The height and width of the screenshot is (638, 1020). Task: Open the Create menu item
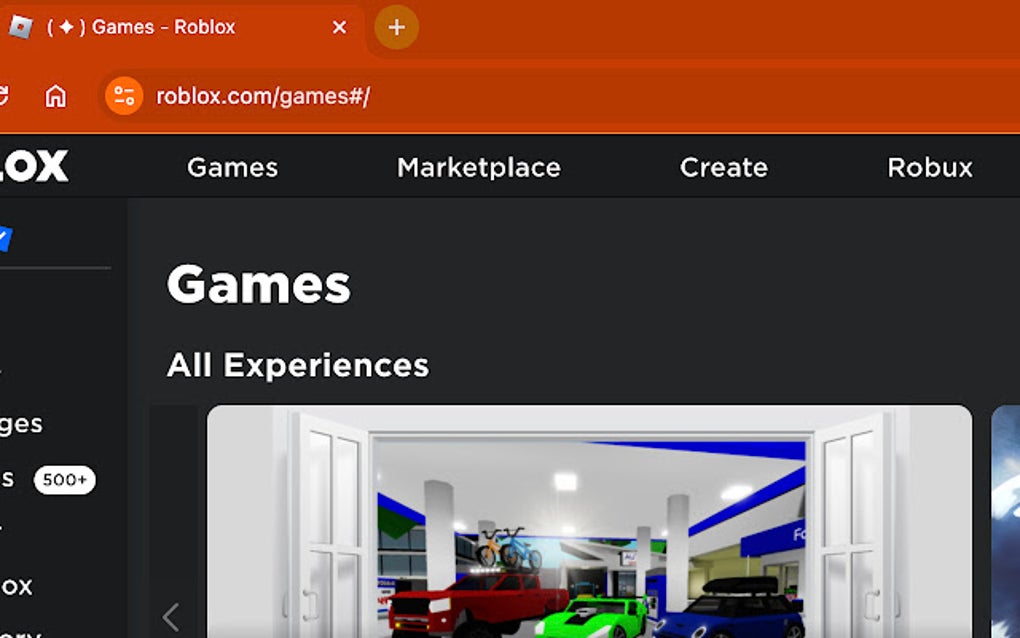[x=723, y=167]
